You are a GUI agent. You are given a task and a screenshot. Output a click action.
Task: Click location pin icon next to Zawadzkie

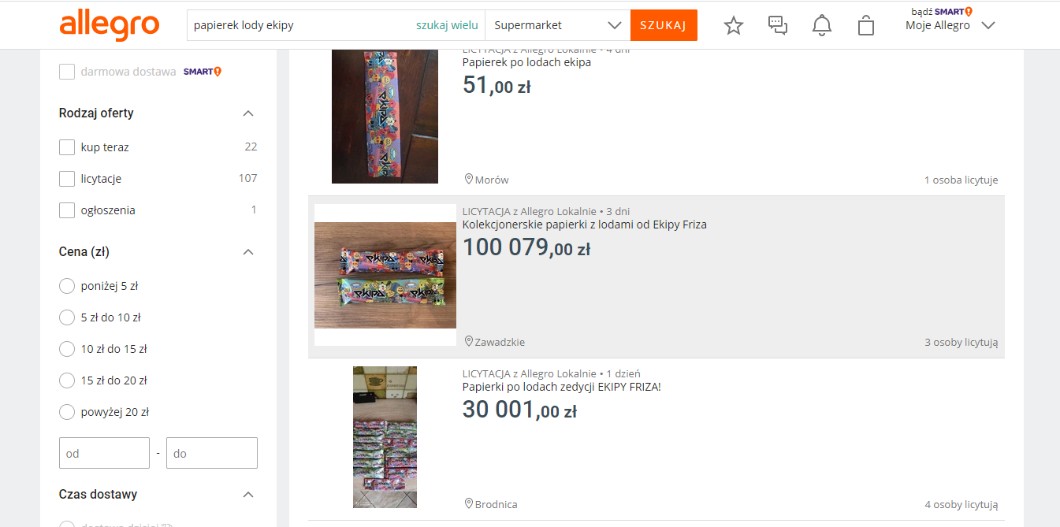coord(468,341)
